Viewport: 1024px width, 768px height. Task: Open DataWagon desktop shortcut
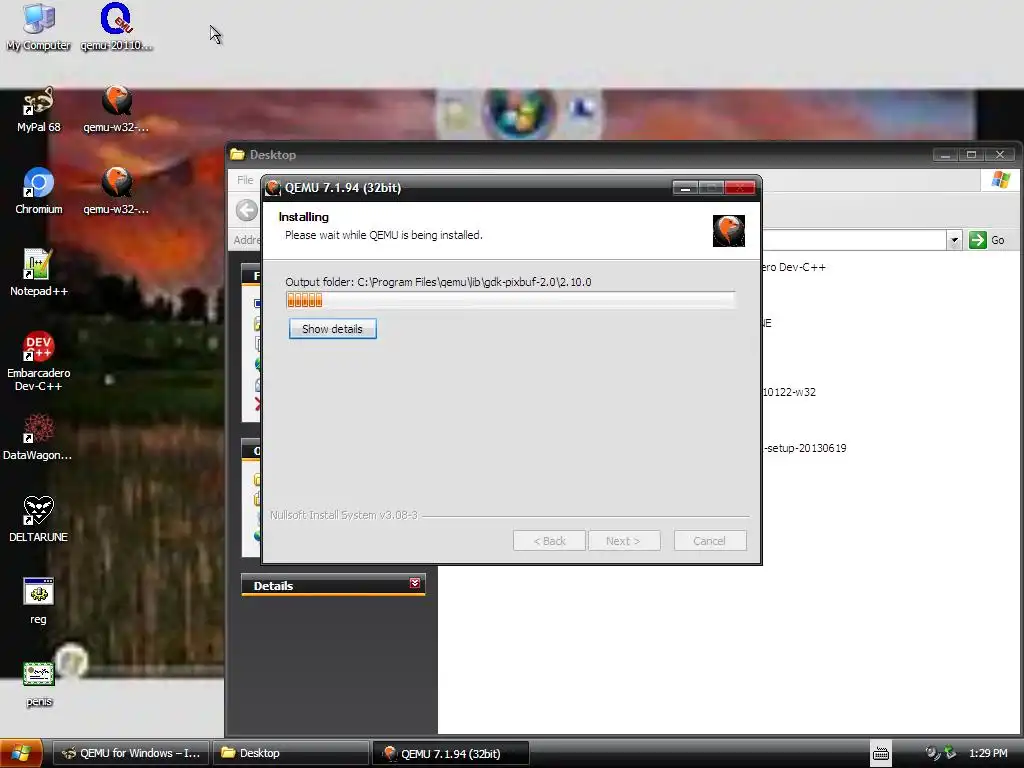click(x=38, y=438)
